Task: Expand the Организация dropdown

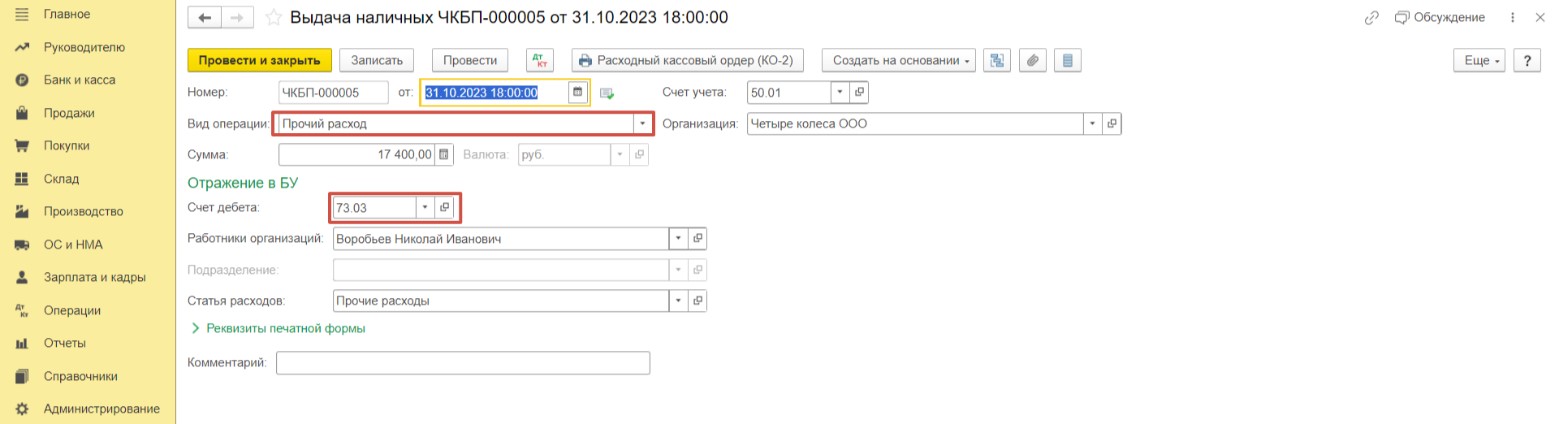Action: pos(1093,124)
